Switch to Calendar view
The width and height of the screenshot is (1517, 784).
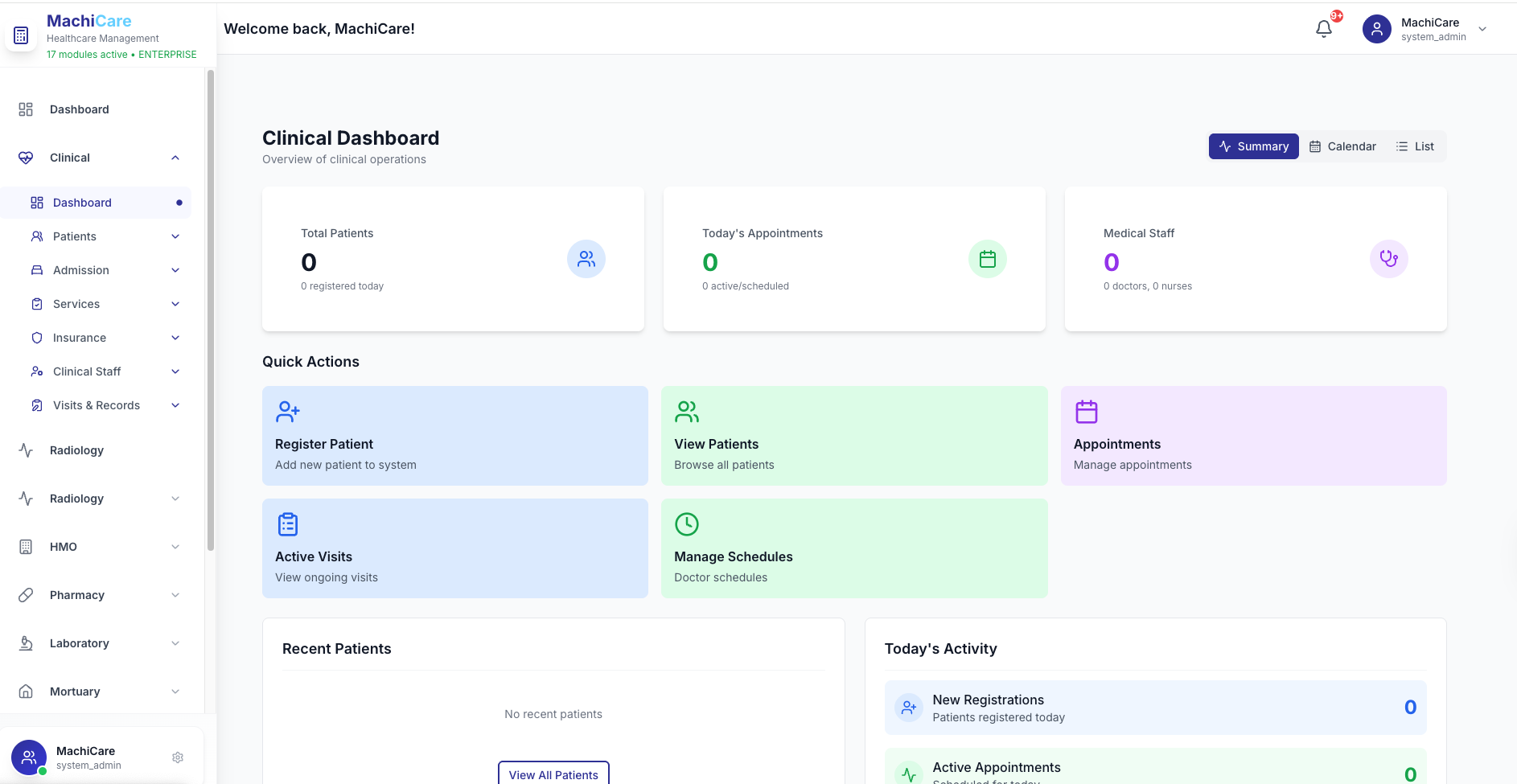(x=1342, y=146)
